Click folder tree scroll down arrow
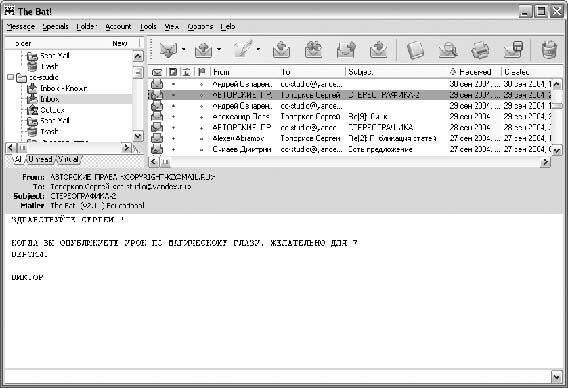 pyautogui.click(x=138, y=136)
